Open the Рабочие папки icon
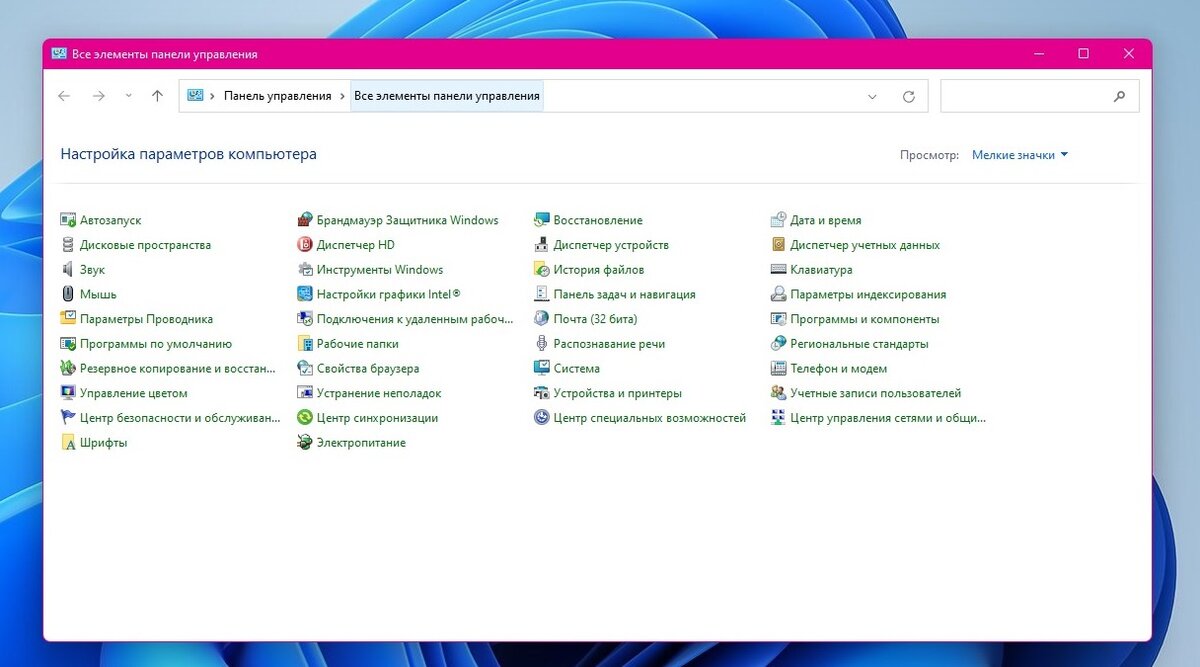 pos(305,344)
